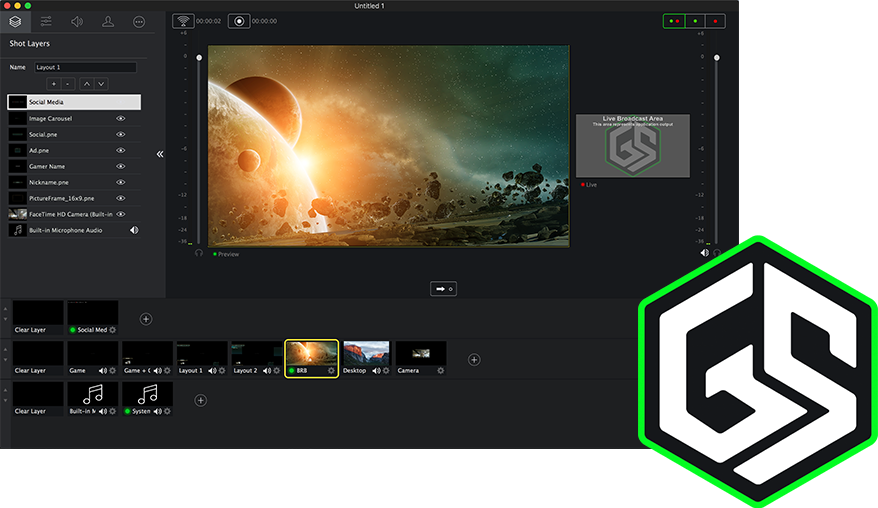The width and height of the screenshot is (878, 508).
Task: Select the Social Media shot thumbnail
Action: point(92,313)
